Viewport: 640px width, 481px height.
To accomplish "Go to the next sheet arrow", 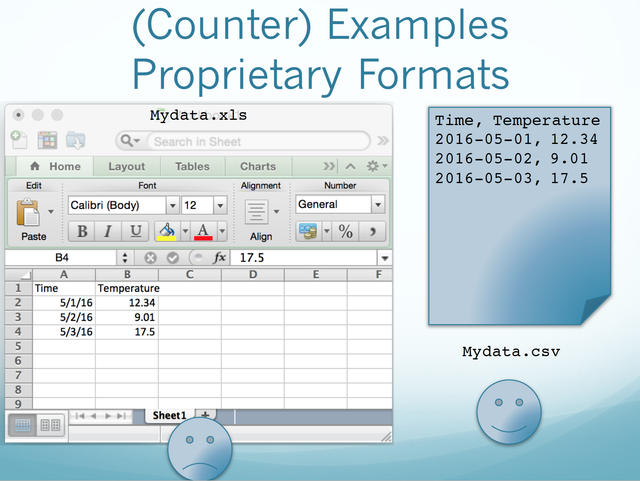I will (108, 416).
